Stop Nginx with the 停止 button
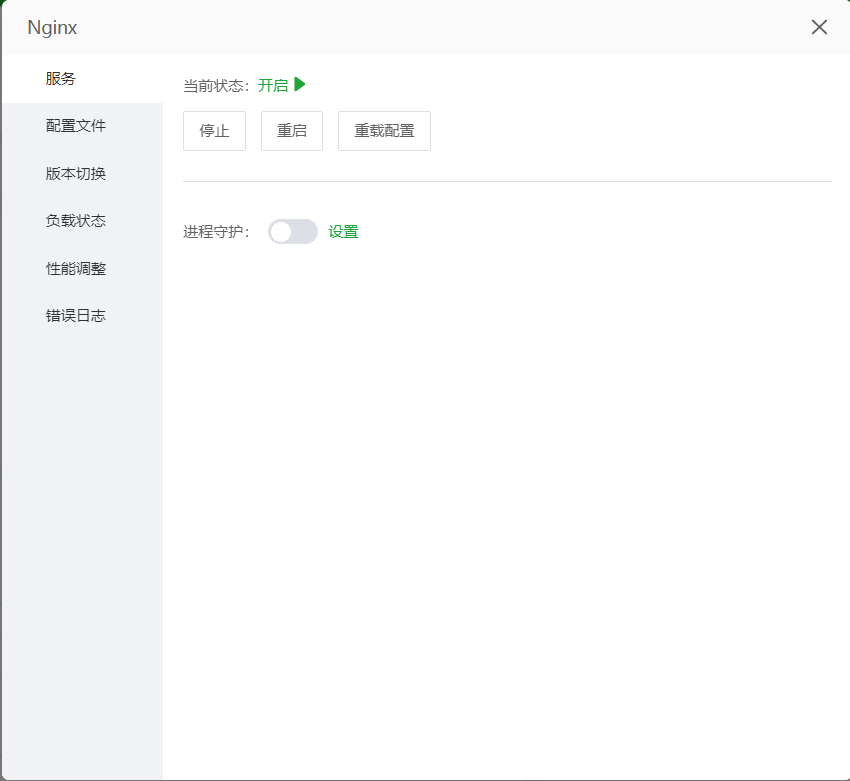 pos(214,130)
